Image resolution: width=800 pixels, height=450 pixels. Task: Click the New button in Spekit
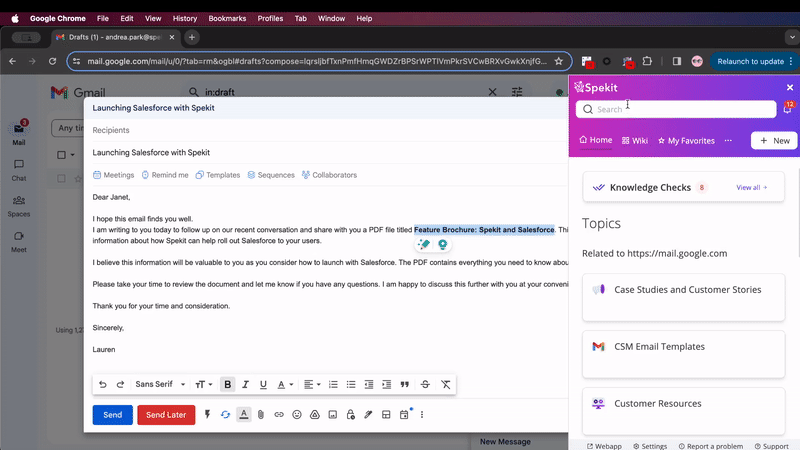[774, 140]
